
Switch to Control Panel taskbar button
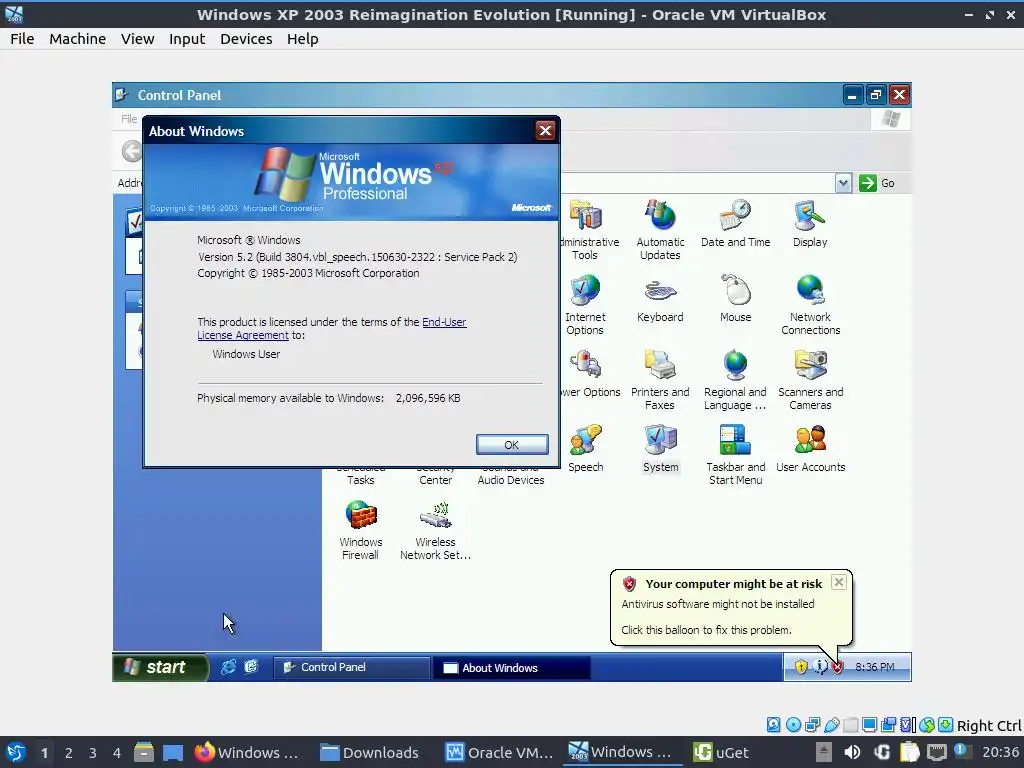(351, 667)
